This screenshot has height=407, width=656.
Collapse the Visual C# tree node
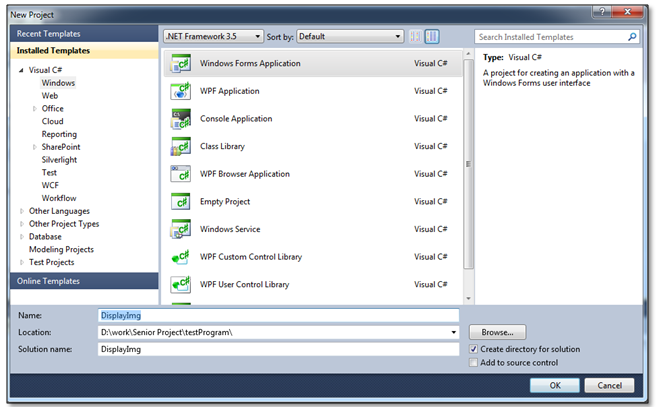coord(21,70)
